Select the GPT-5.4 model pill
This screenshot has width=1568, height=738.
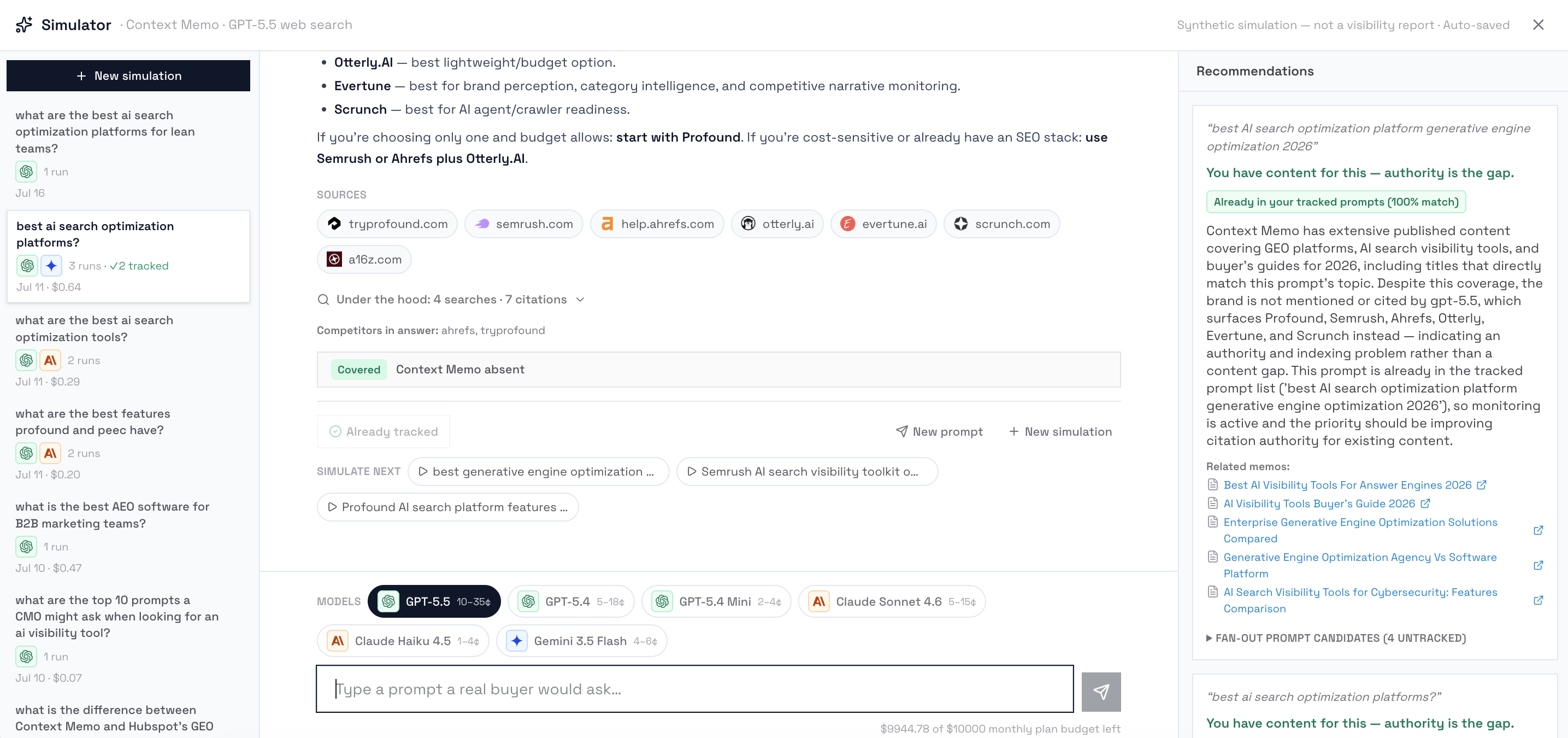coord(571,601)
